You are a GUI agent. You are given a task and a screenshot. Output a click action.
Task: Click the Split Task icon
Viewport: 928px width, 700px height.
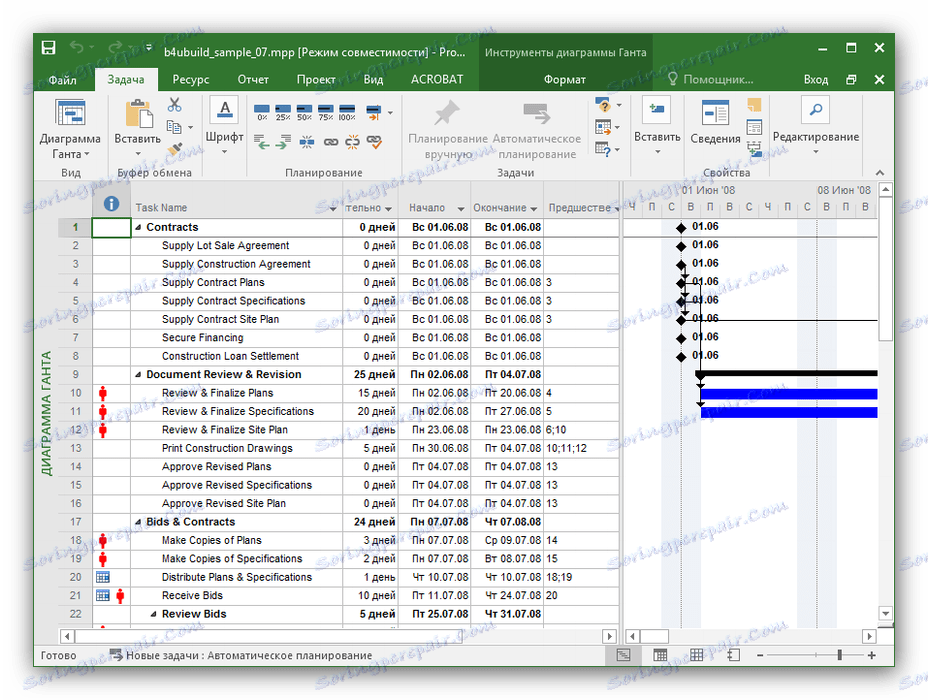[x=307, y=141]
